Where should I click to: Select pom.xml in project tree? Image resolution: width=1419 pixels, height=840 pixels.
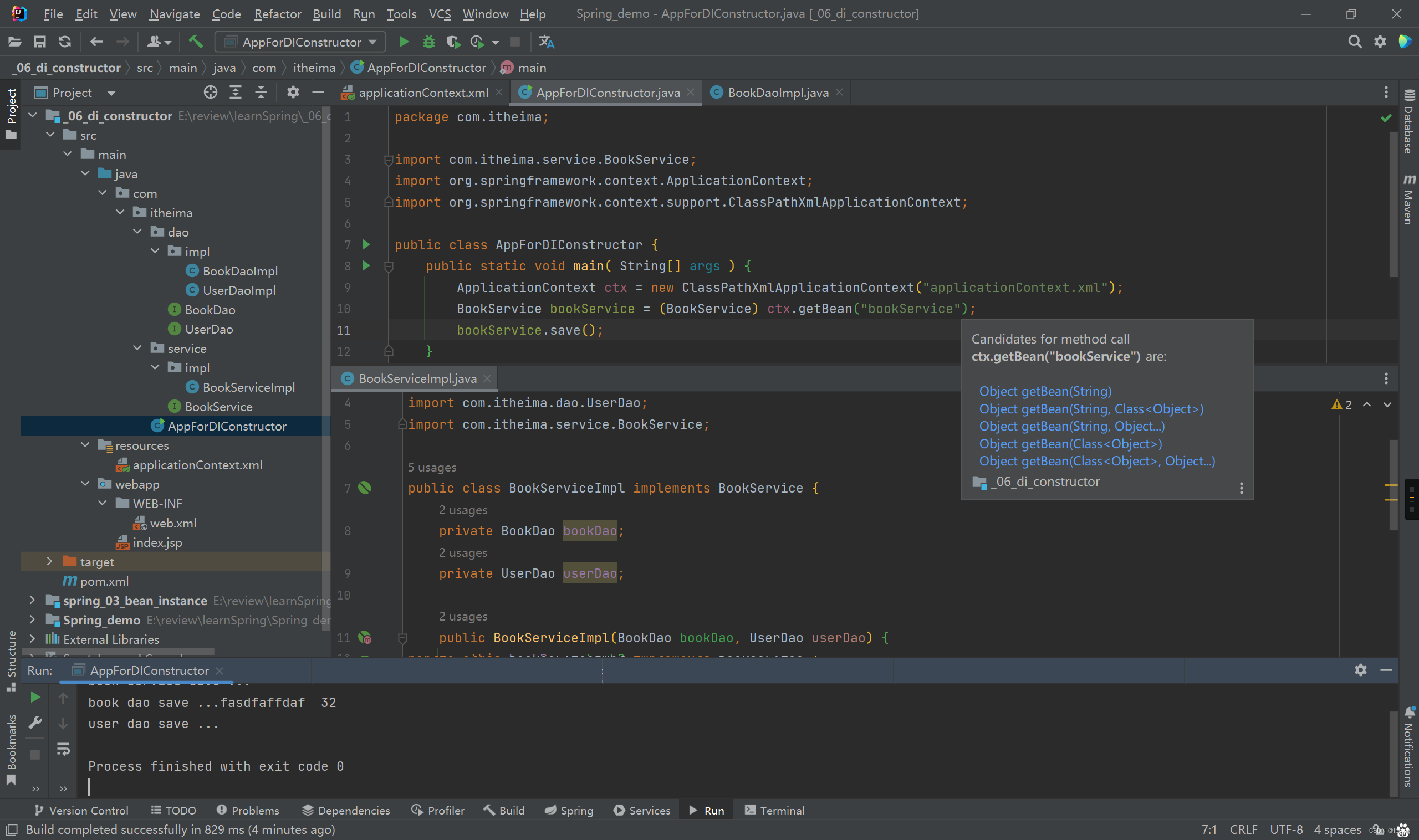[x=104, y=581]
